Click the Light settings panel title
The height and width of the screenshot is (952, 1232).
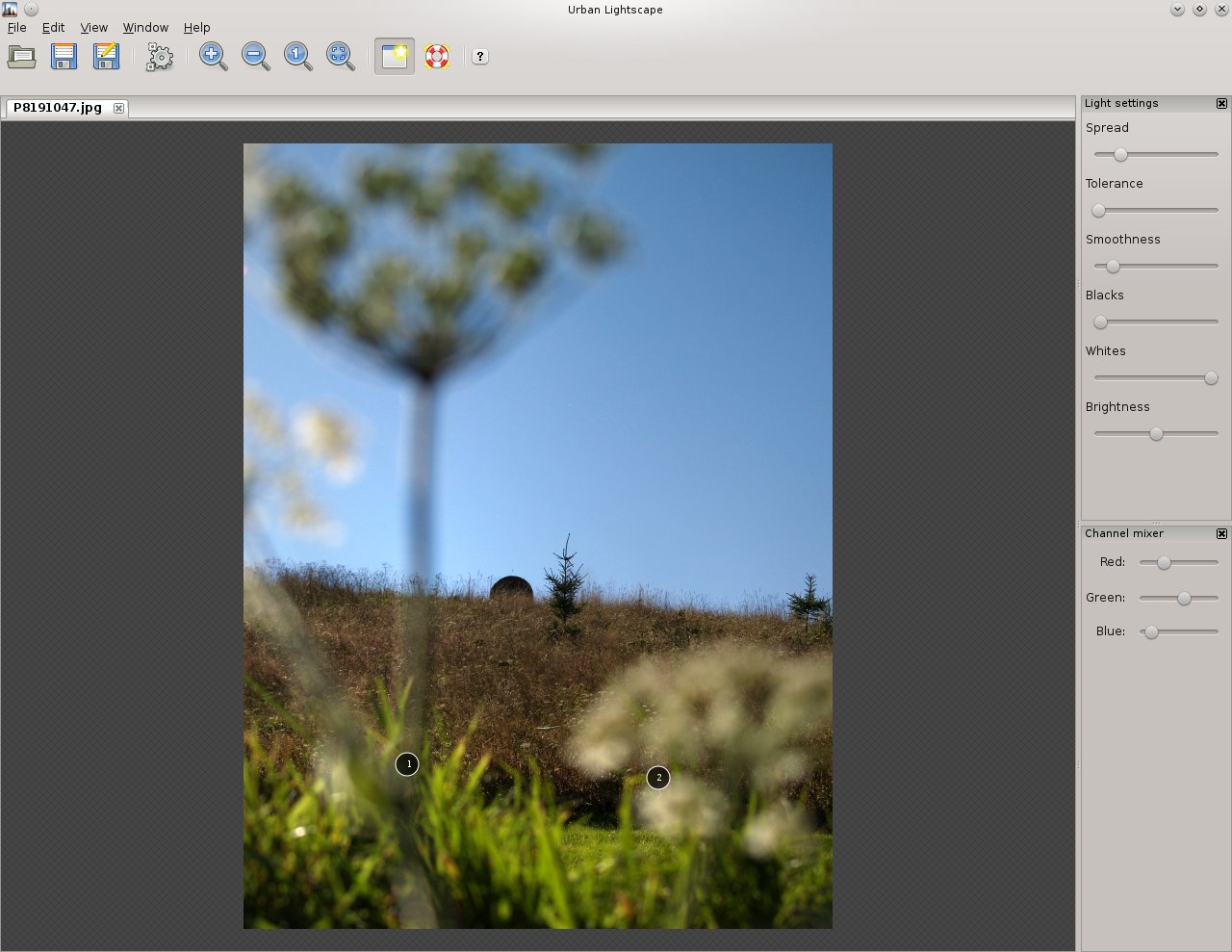[1121, 103]
